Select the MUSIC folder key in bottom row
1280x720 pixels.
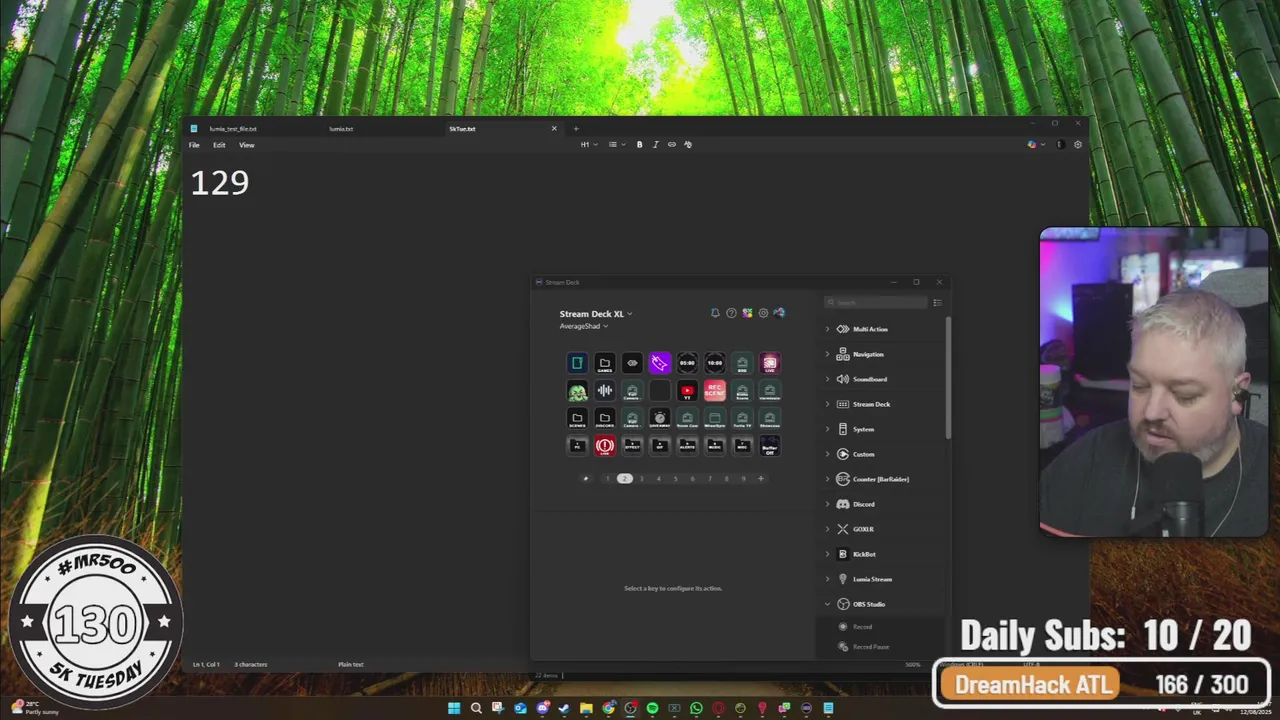point(714,446)
